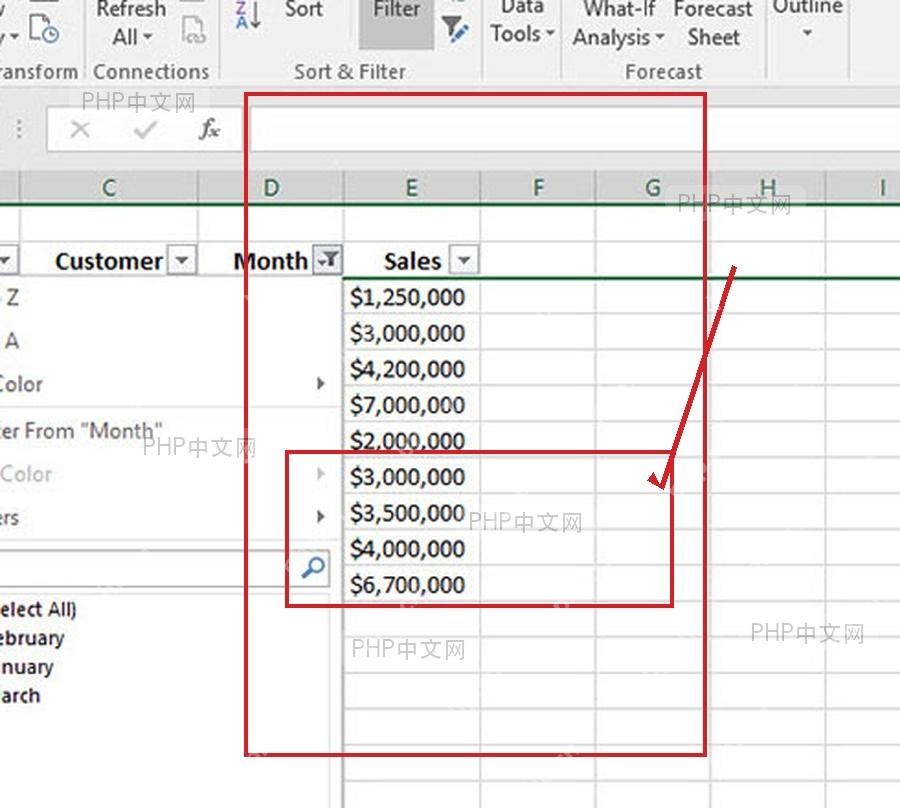Viewport: 900px width, 808px height.
Task: Open the Refresh All dropdown
Action: coord(132,23)
